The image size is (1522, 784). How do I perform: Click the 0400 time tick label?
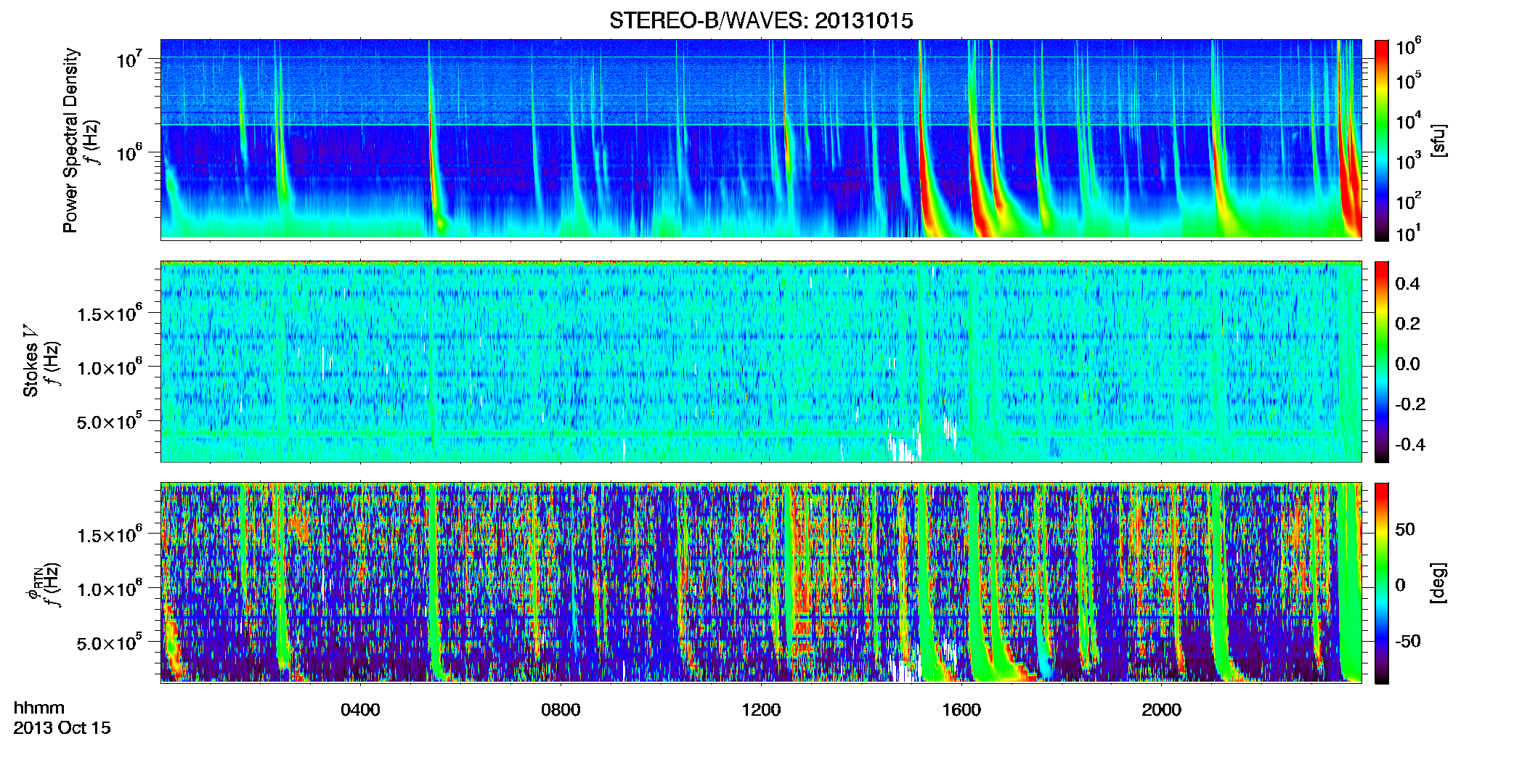(x=360, y=710)
